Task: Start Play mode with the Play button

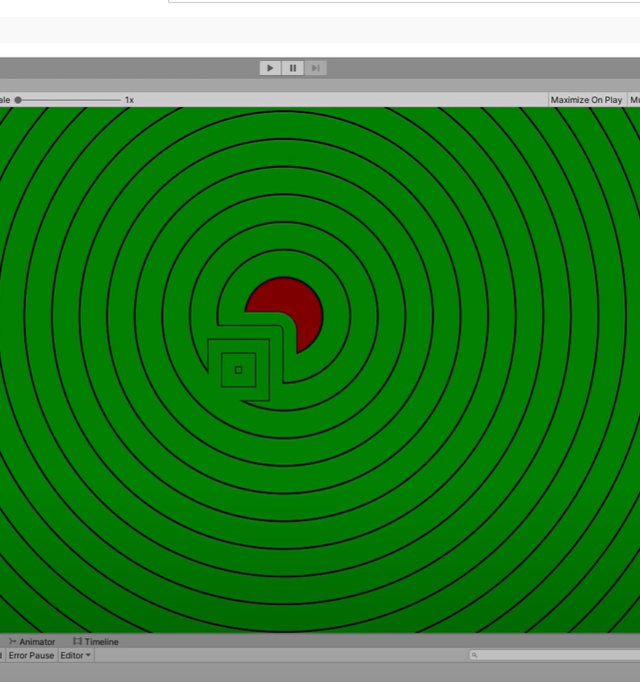Action: (x=270, y=68)
